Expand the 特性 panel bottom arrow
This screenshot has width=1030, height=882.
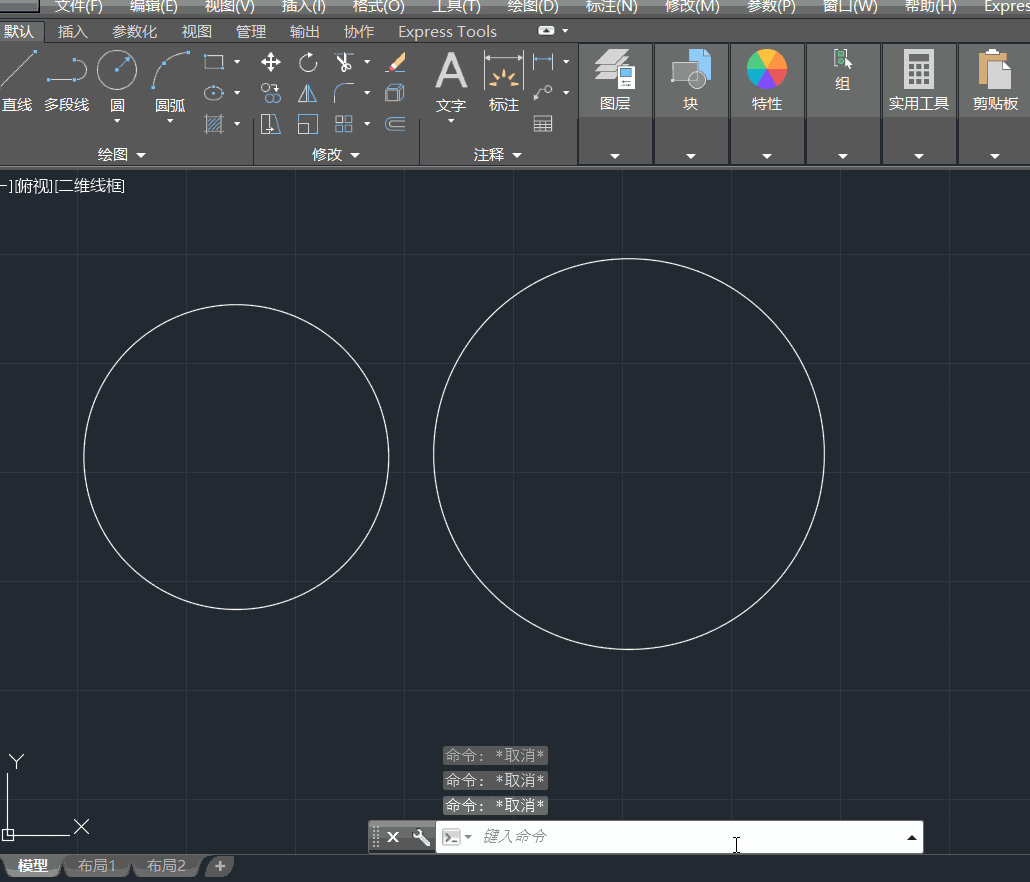(767, 156)
